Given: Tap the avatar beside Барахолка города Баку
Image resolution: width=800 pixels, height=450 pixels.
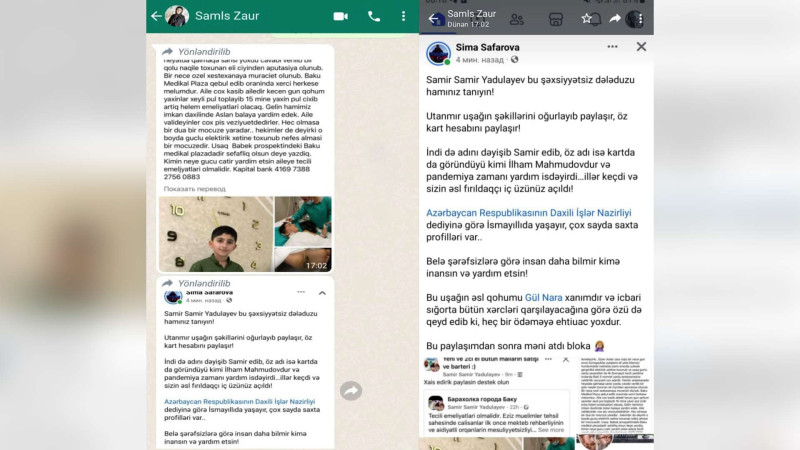Looking at the screenshot, I should click(436, 403).
